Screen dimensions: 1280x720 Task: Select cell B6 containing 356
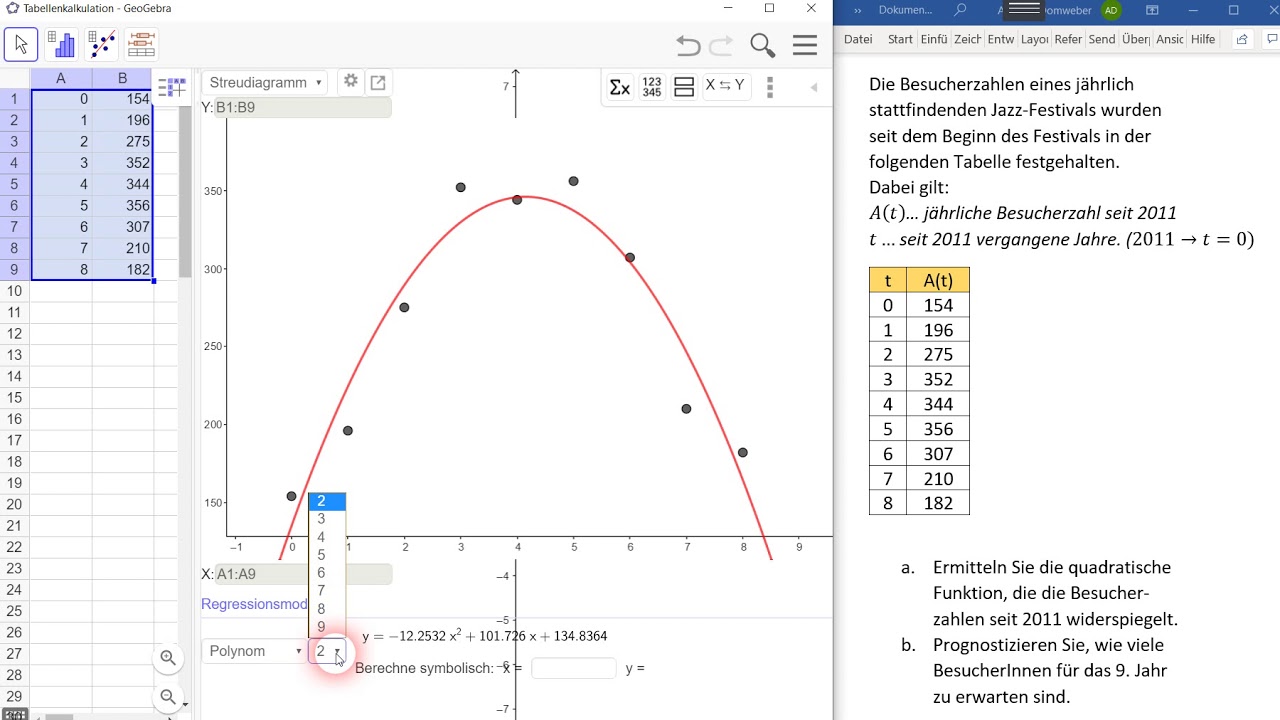pos(122,206)
